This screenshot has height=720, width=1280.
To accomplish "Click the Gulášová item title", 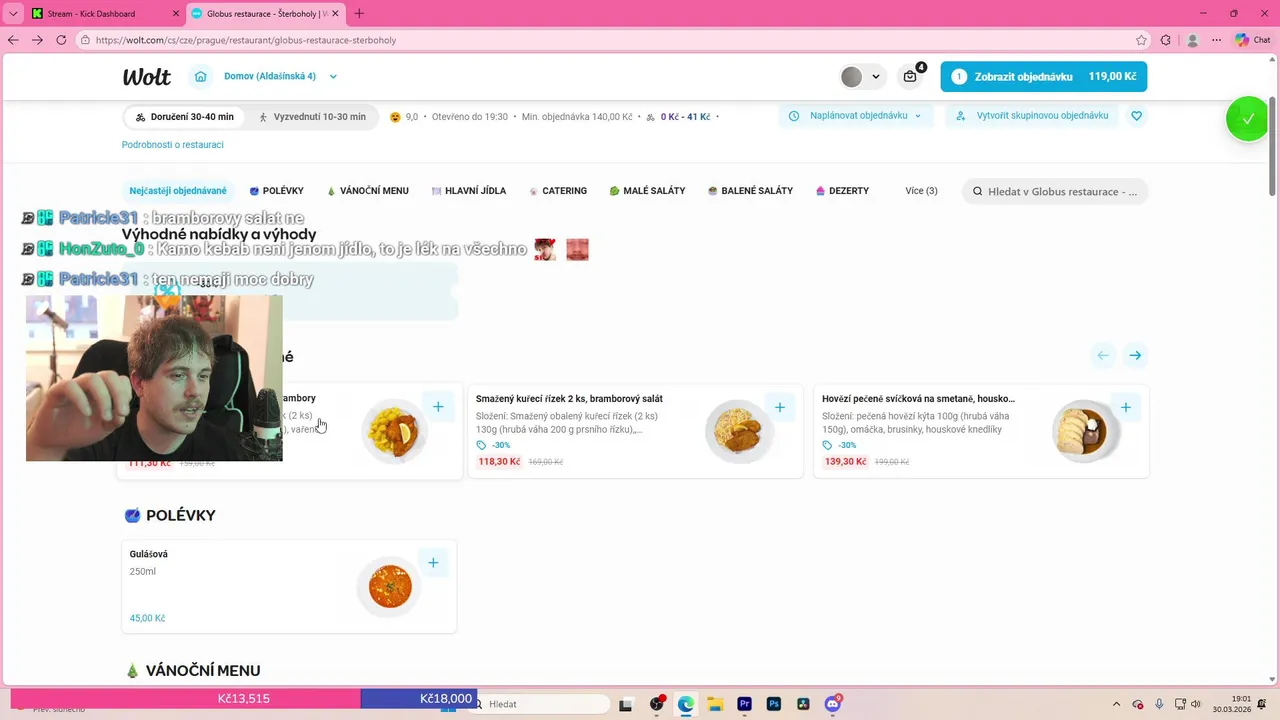I will pos(148,554).
